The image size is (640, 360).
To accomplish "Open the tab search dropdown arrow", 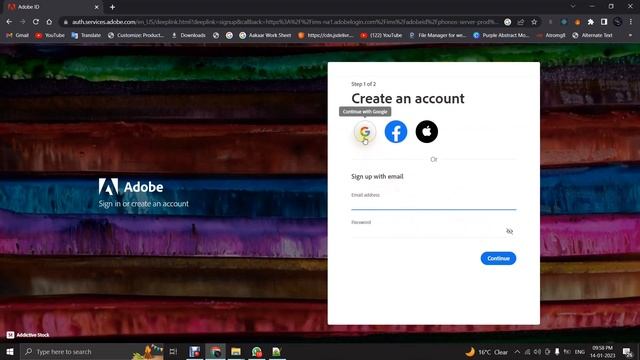I will click(x=573, y=7).
